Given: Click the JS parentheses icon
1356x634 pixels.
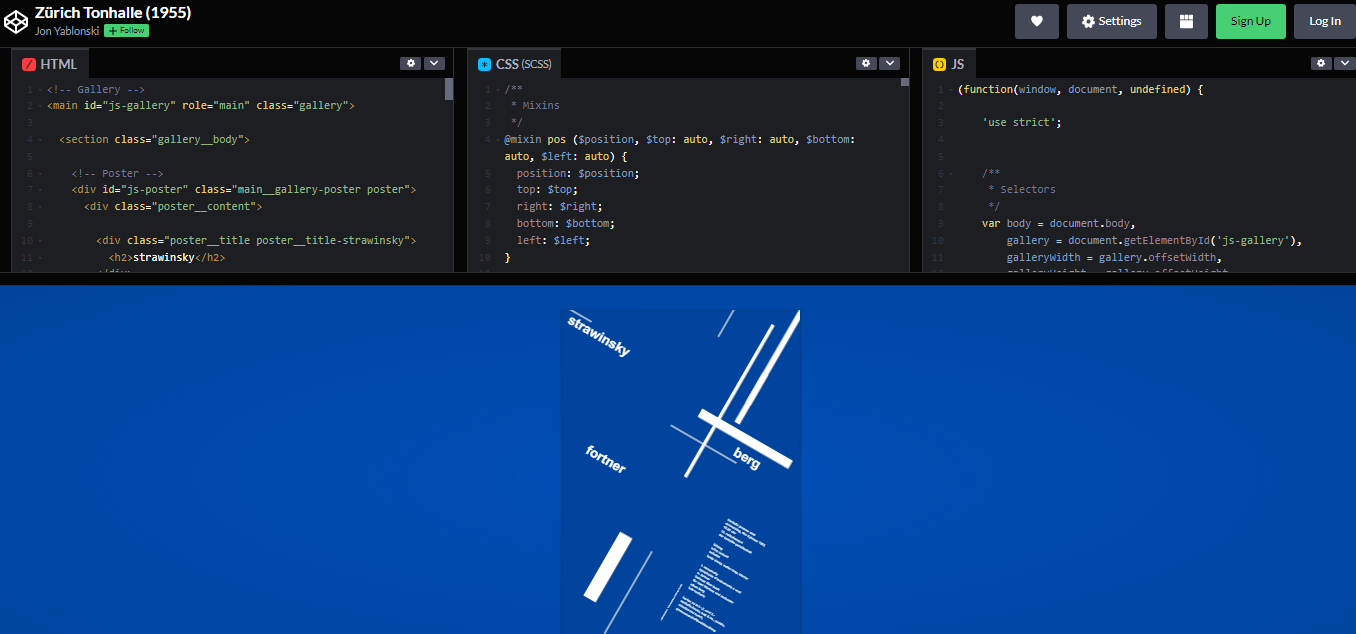Looking at the screenshot, I should coord(939,64).
